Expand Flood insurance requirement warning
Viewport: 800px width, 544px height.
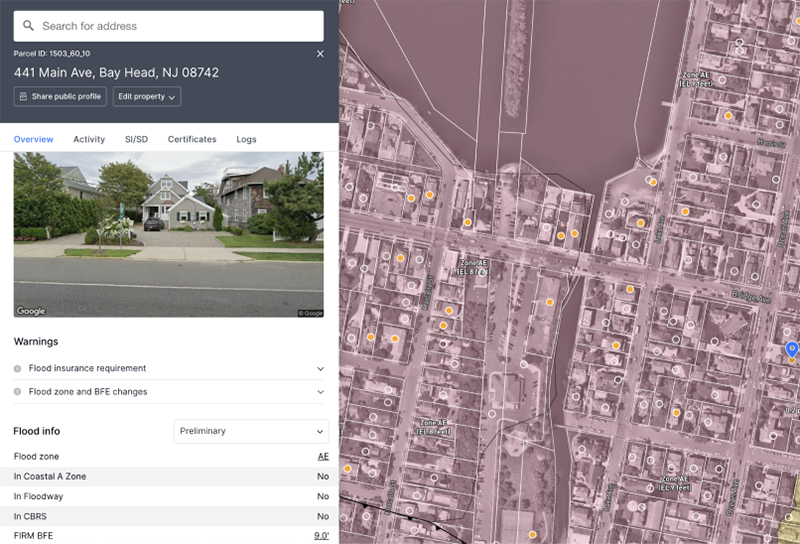pyautogui.click(x=320, y=369)
